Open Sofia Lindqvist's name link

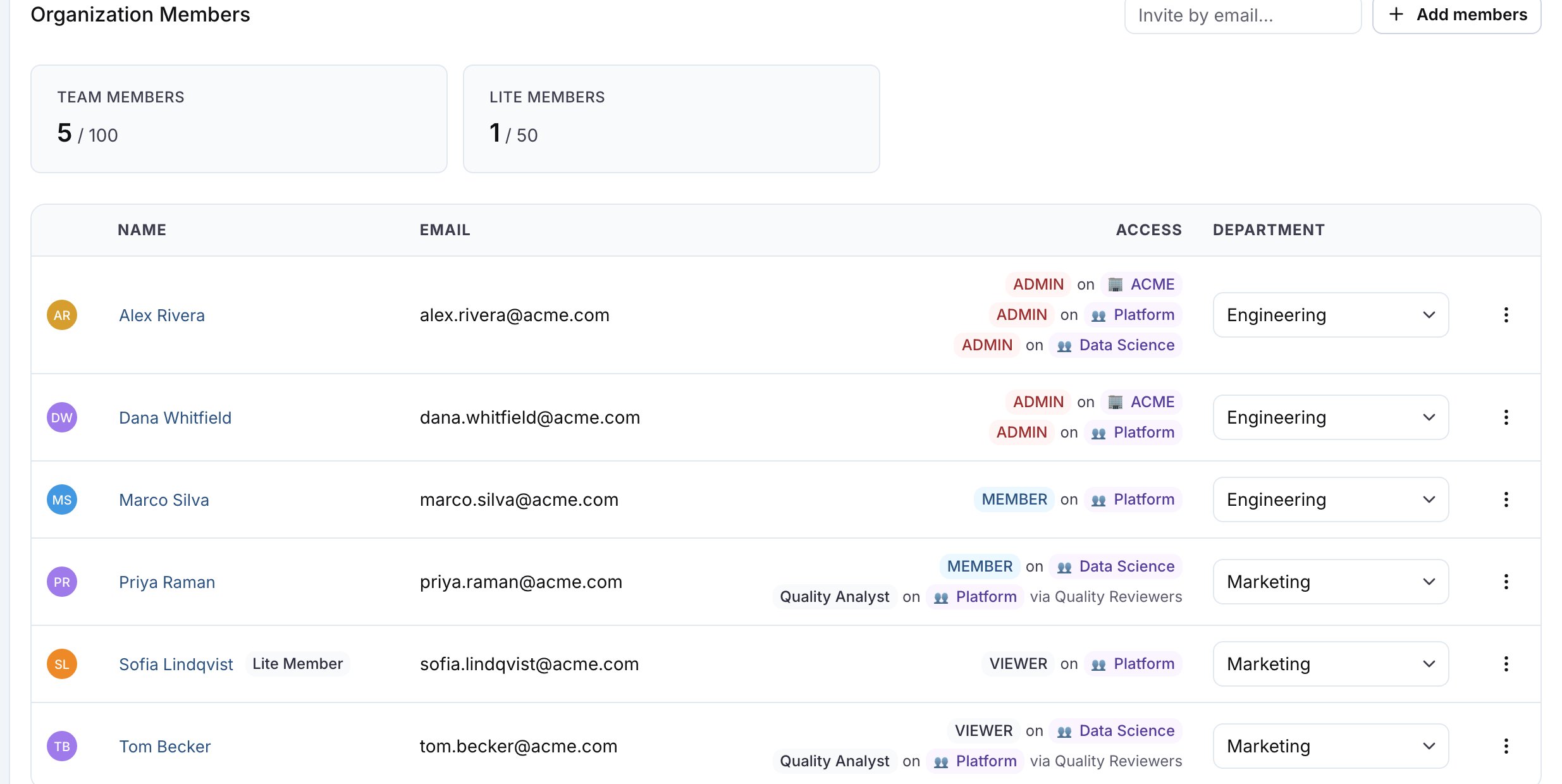[x=176, y=665]
